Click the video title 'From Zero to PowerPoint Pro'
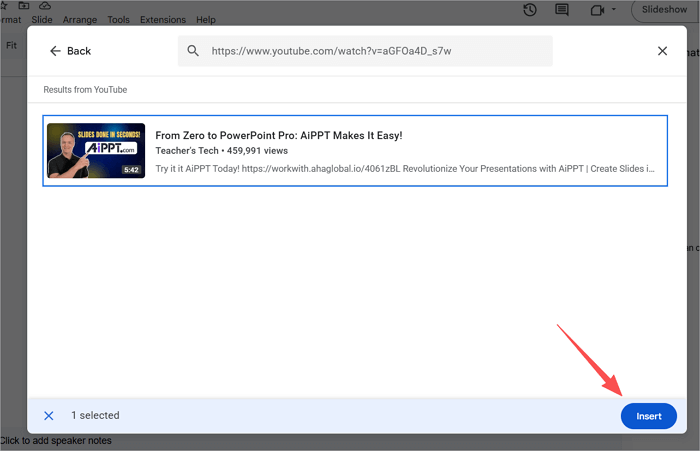700x451 pixels. click(279, 135)
